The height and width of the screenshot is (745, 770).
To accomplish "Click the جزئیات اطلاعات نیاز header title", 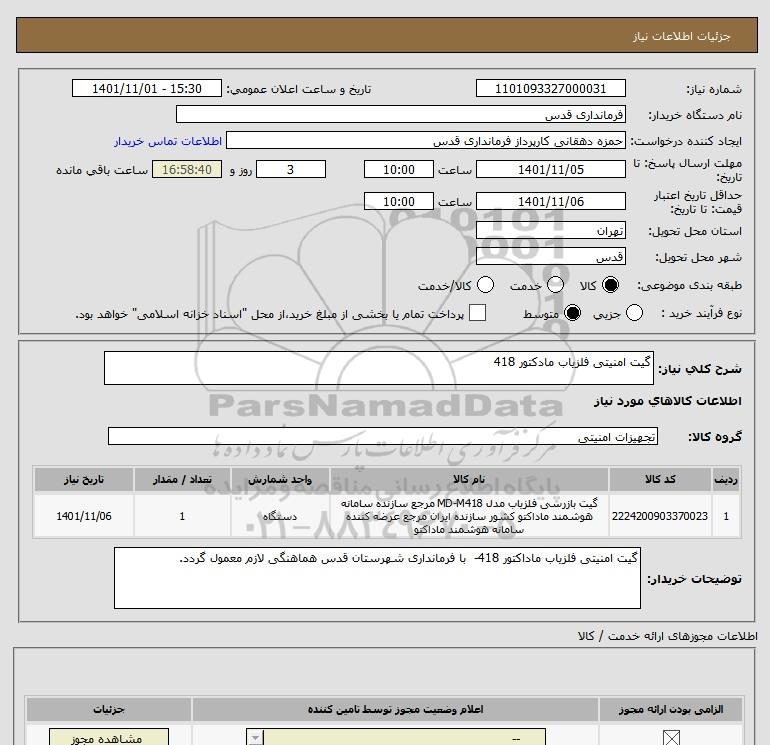I will (x=682, y=36).
